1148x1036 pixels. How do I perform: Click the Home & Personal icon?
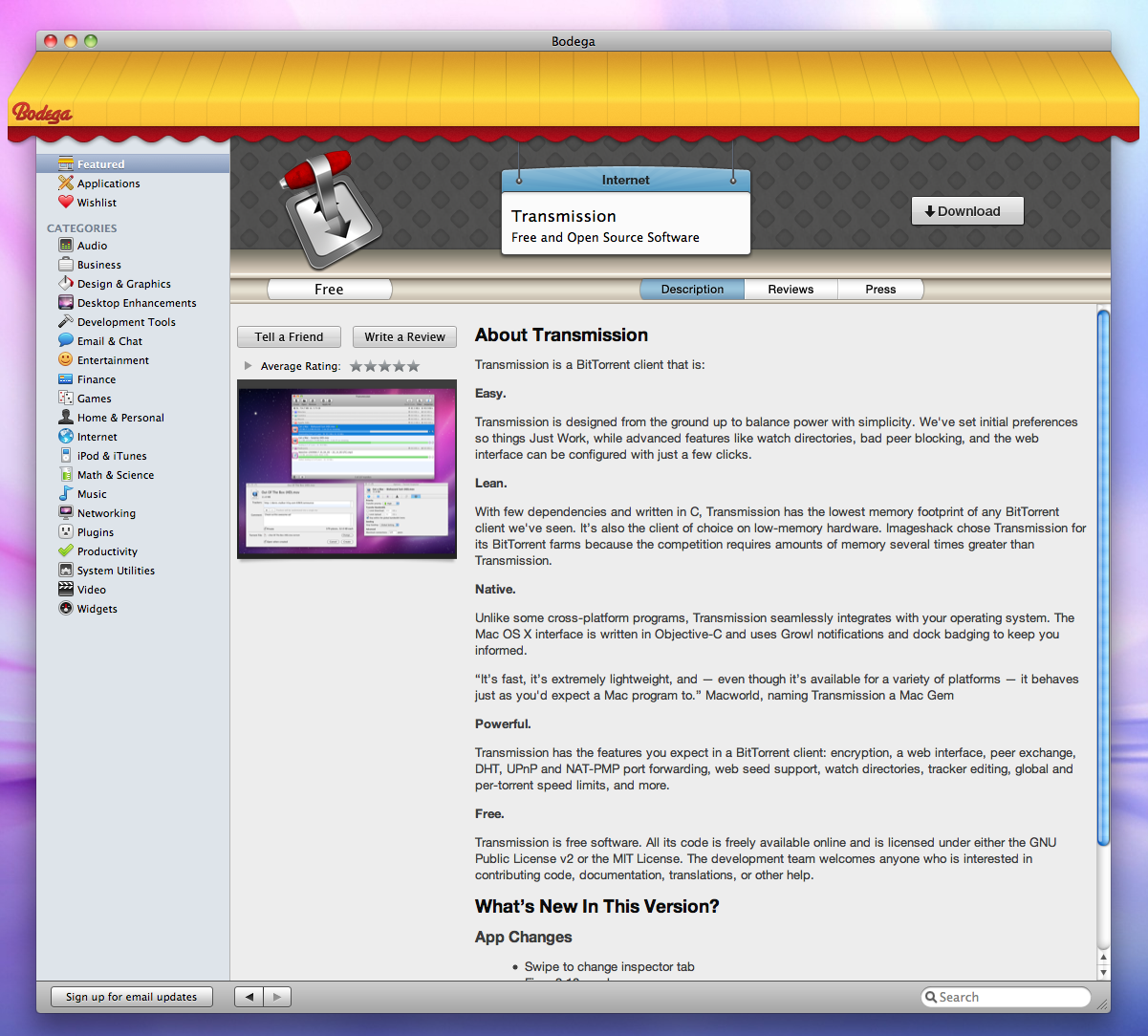click(x=66, y=418)
